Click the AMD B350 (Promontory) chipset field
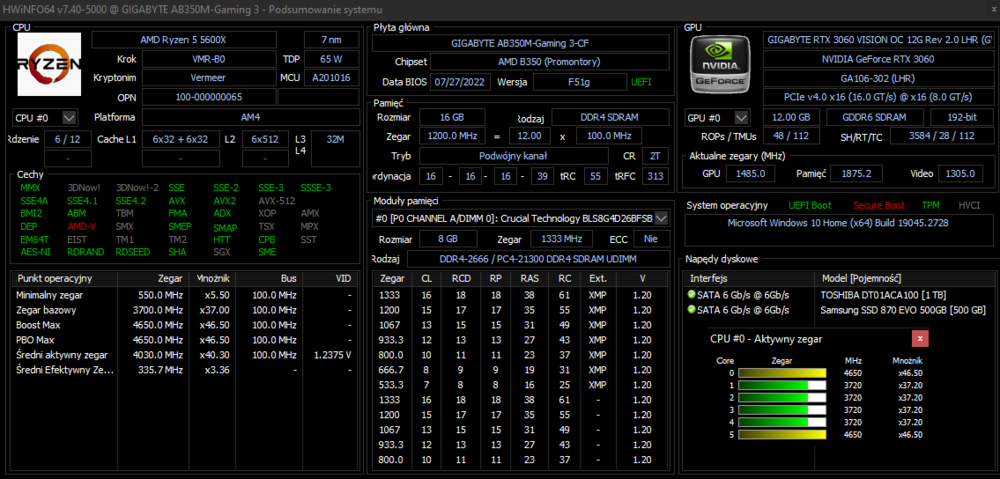 [x=550, y=62]
